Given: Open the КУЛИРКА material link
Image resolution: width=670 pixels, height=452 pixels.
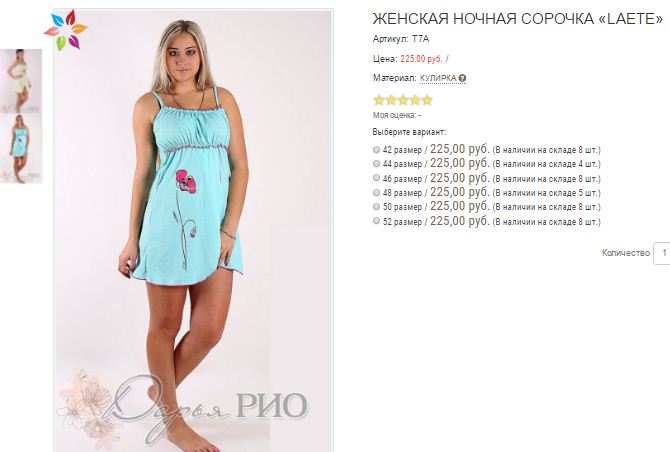Looking at the screenshot, I should coord(438,79).
